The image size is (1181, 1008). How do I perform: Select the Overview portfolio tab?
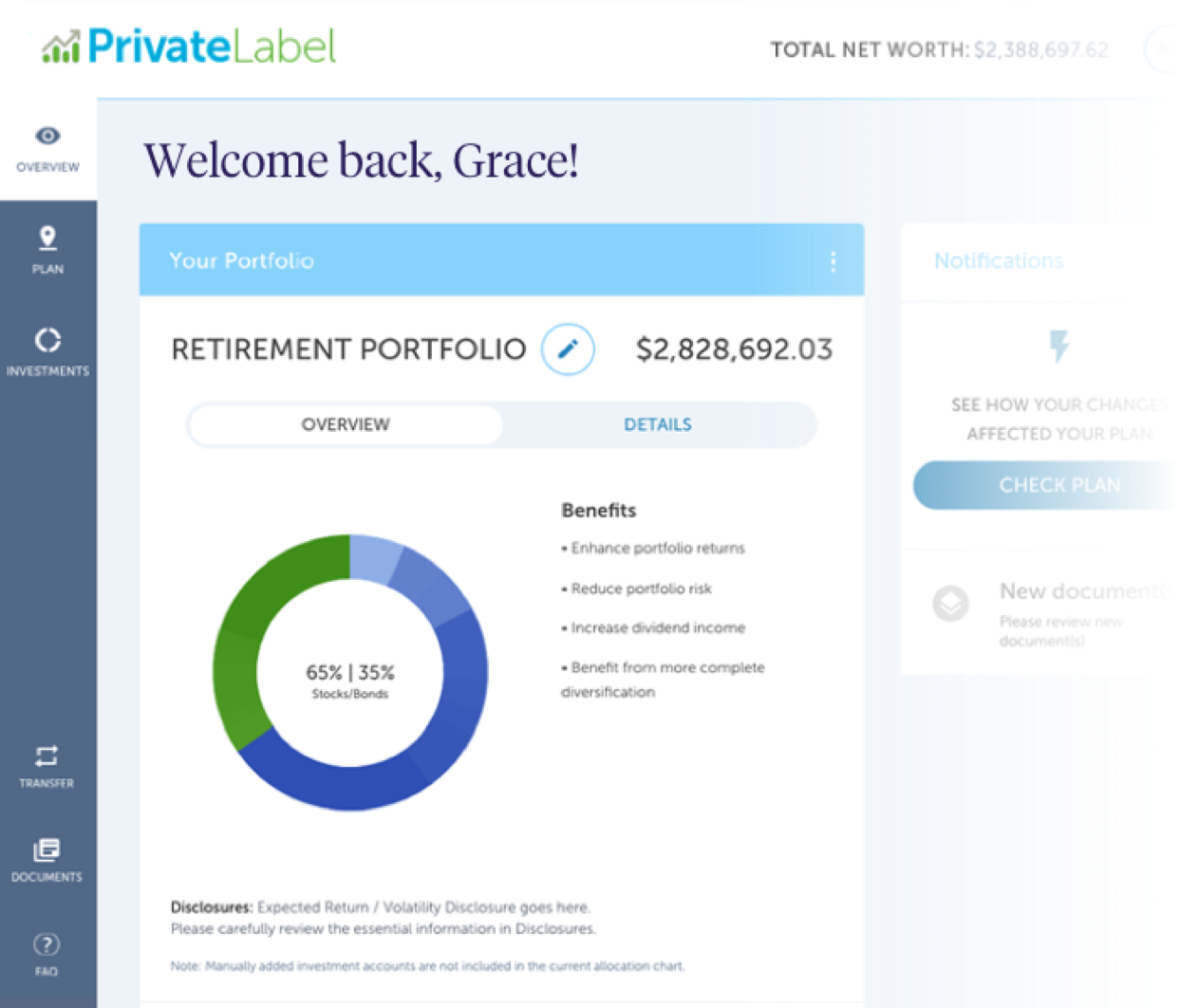pyautogui.click(x=346, y=424)
